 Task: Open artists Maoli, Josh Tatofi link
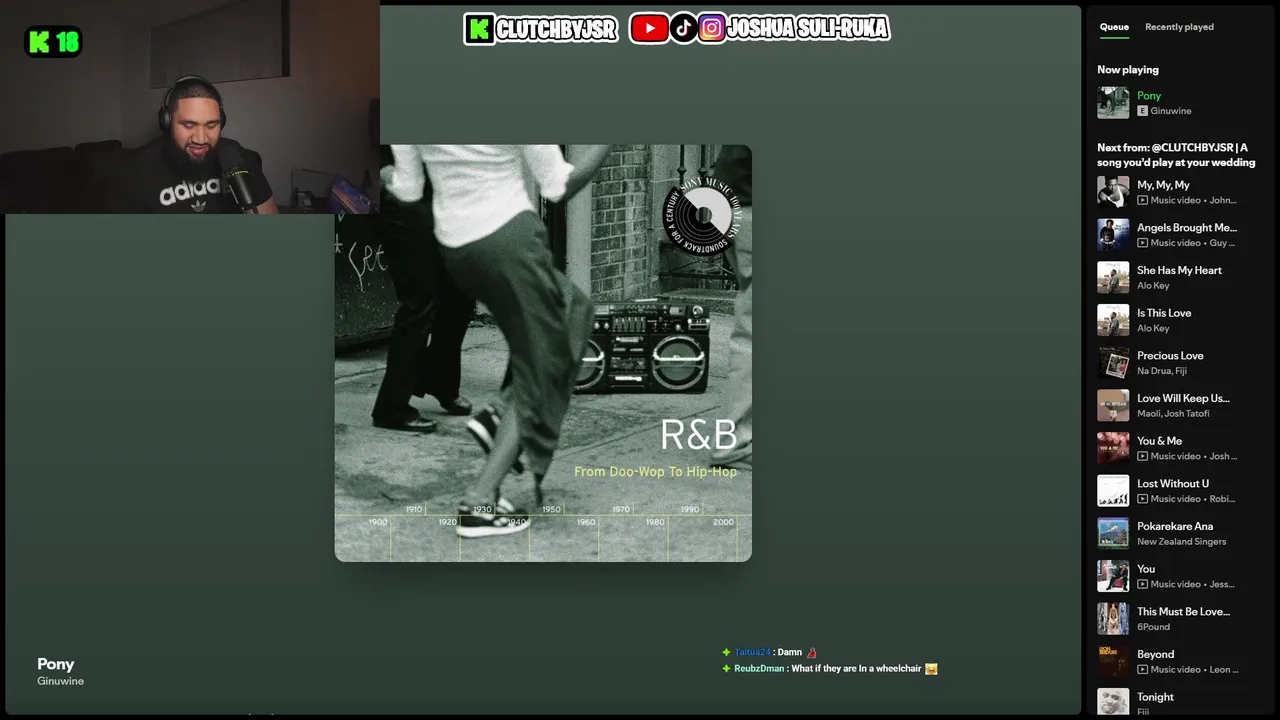pyautogui.click(x=1173, y=413)
